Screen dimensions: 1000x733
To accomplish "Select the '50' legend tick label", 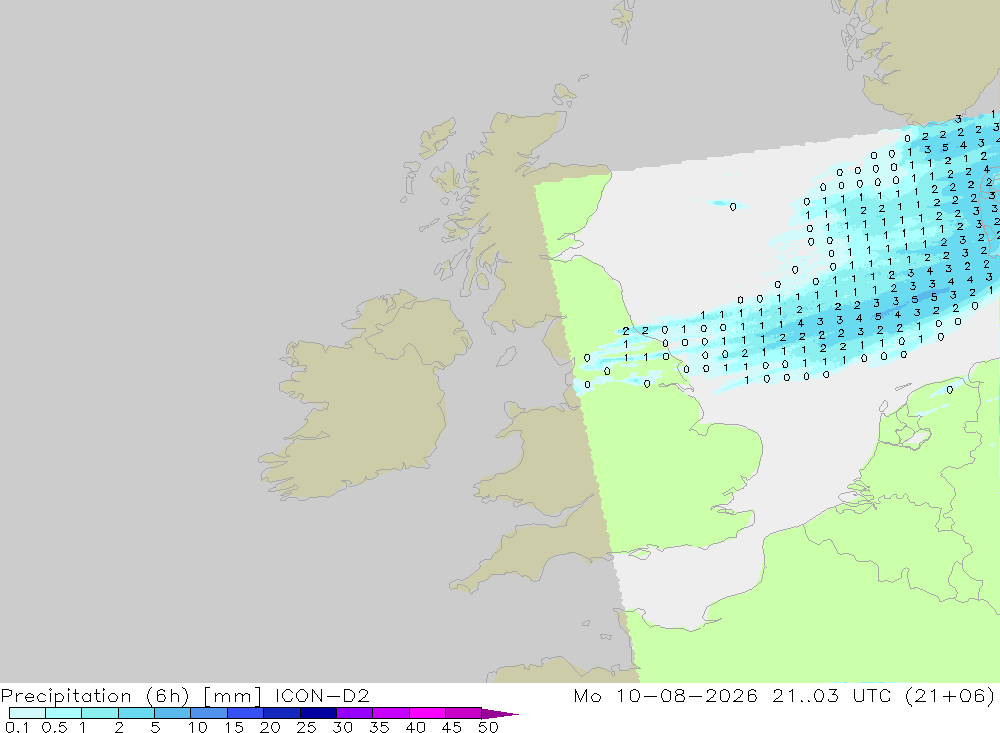I will click(489, 727).
